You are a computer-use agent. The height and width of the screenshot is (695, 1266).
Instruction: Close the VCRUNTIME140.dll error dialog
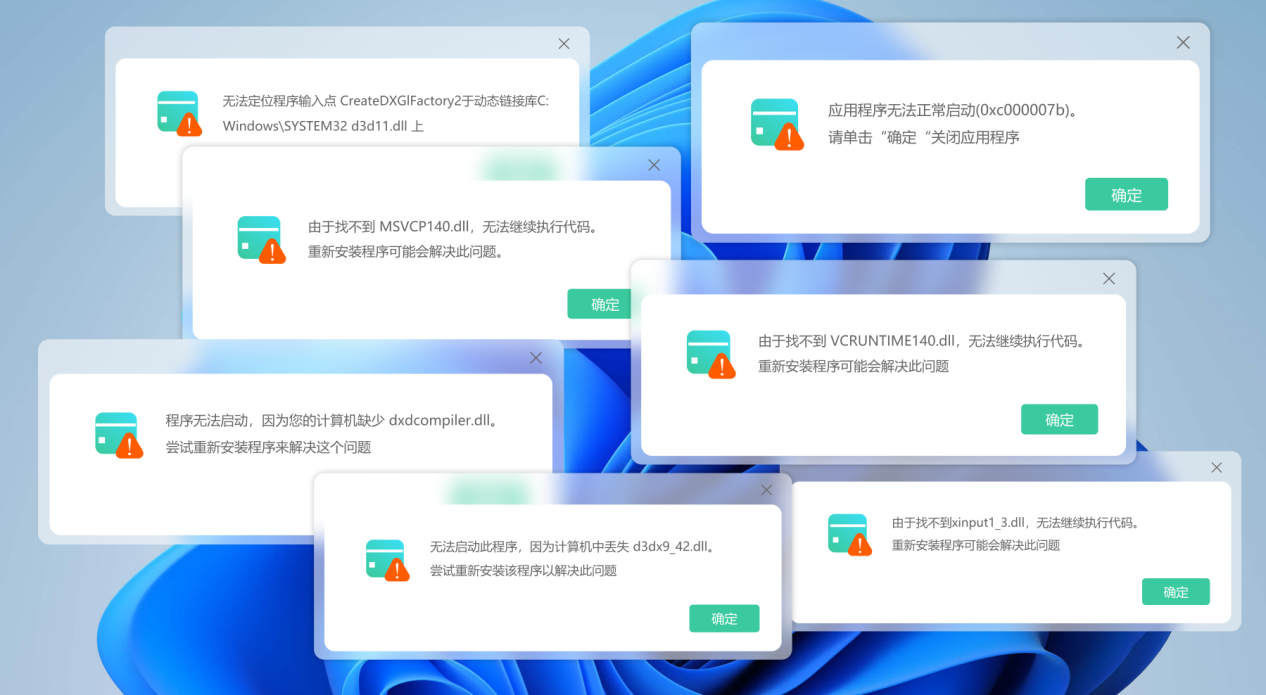1109,278
